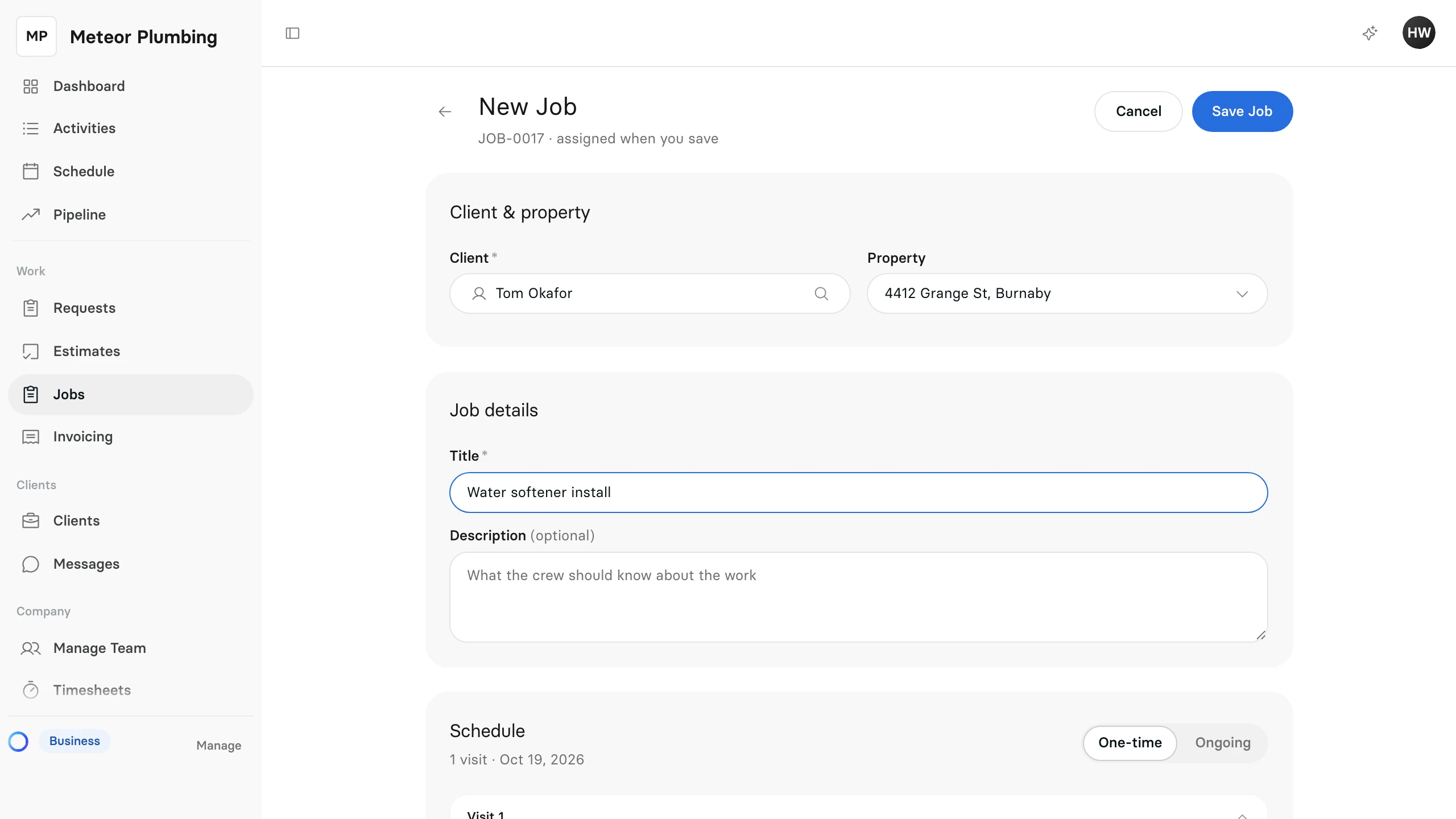Click the Pipeline trend icon
The image size is (1456, 819).
point(31,214)
